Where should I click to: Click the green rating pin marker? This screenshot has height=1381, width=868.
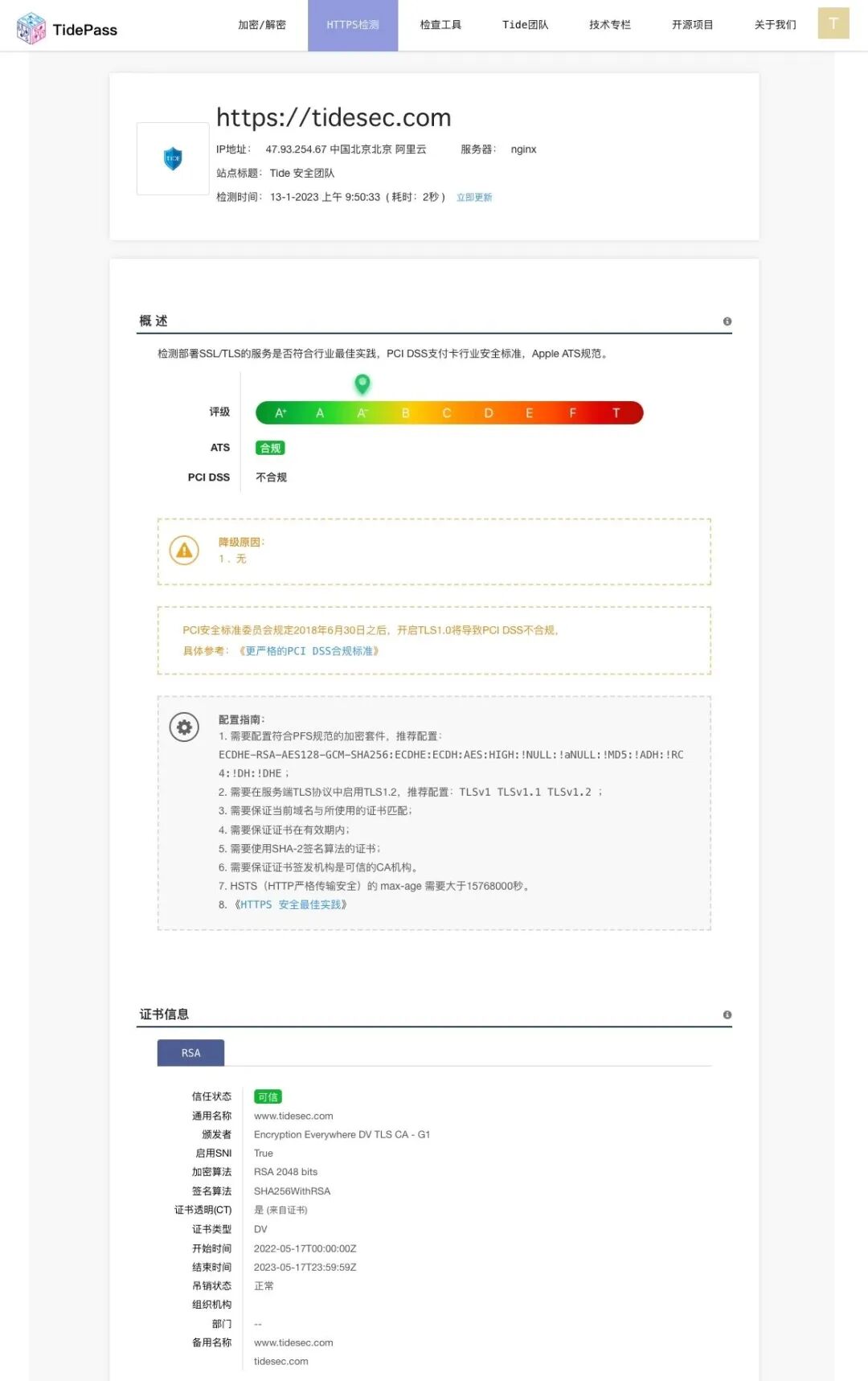tap(362, 384)
